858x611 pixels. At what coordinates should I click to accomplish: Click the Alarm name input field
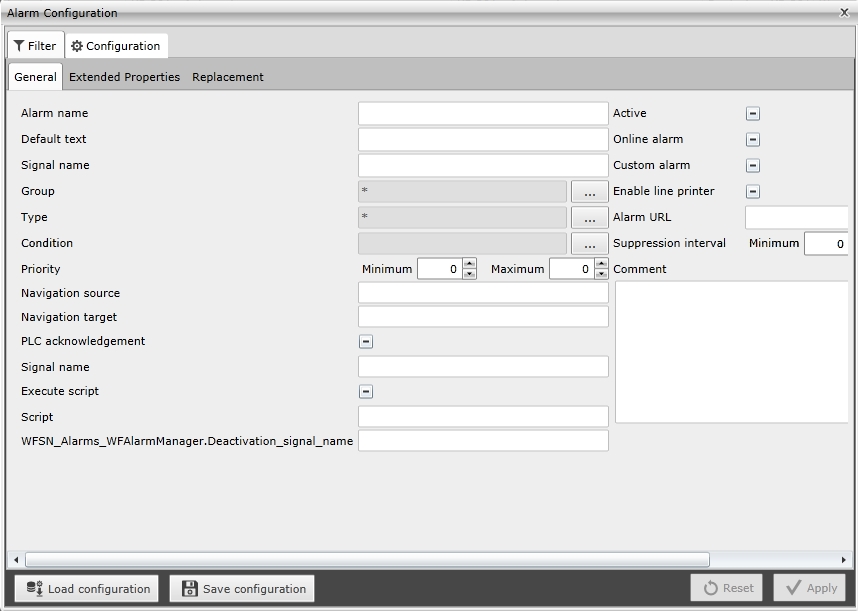click(x=482, y=114)
